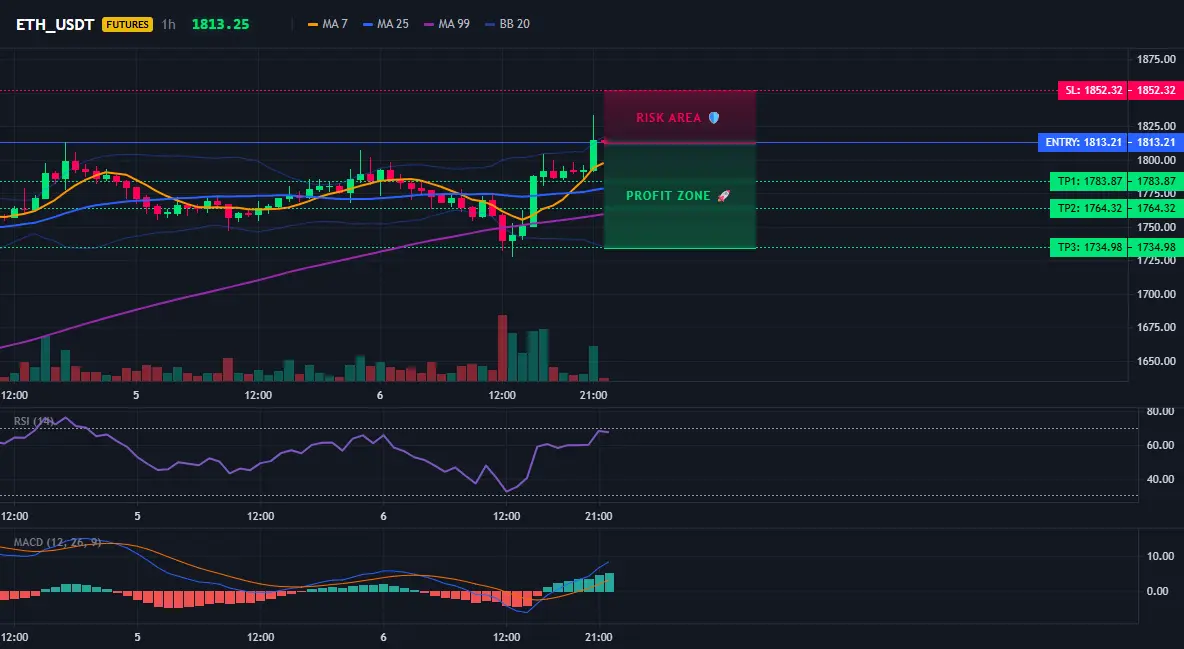
Task: Click the 21:00 label under the MACD panel
Action: point(598,637)
